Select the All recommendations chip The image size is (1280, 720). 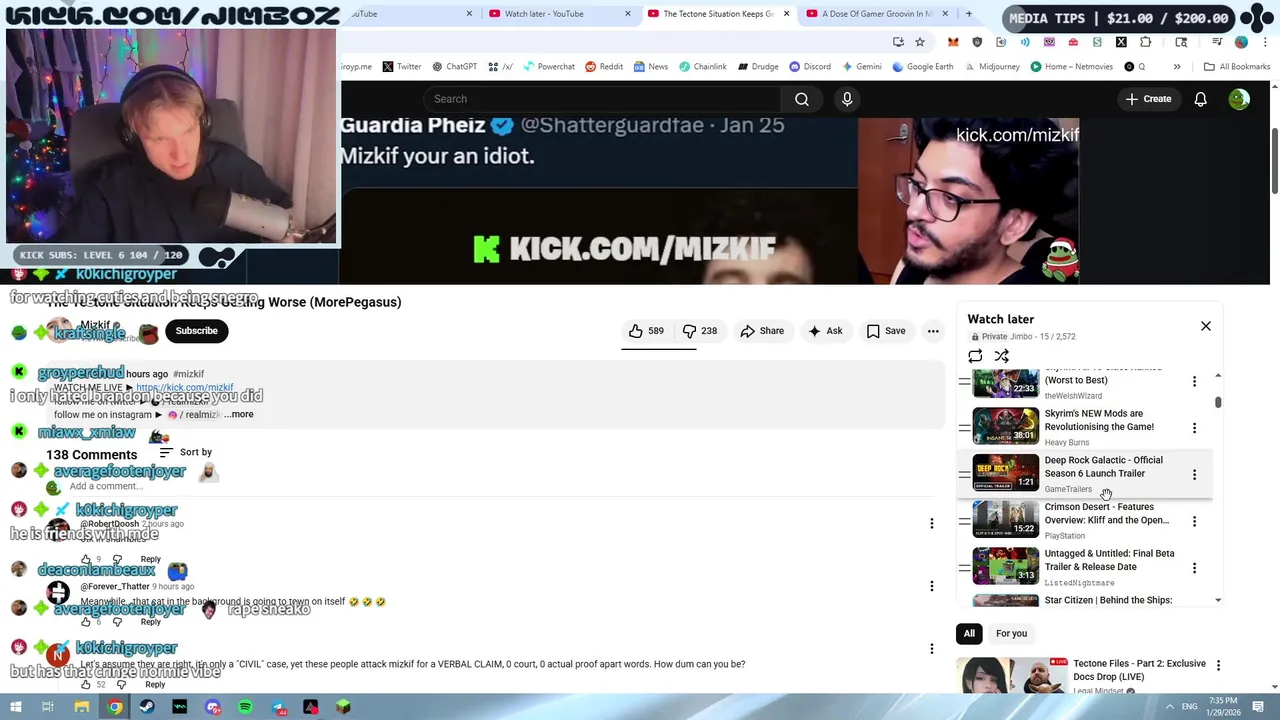click(x=969, y=633)
